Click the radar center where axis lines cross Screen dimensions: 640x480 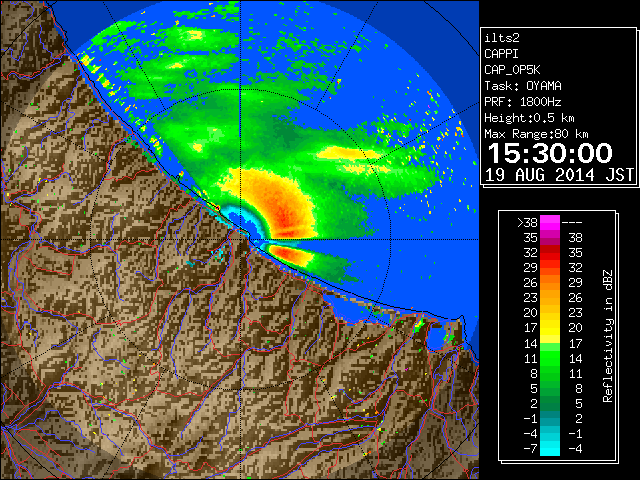pyautogui.click(x=240, y=240)
